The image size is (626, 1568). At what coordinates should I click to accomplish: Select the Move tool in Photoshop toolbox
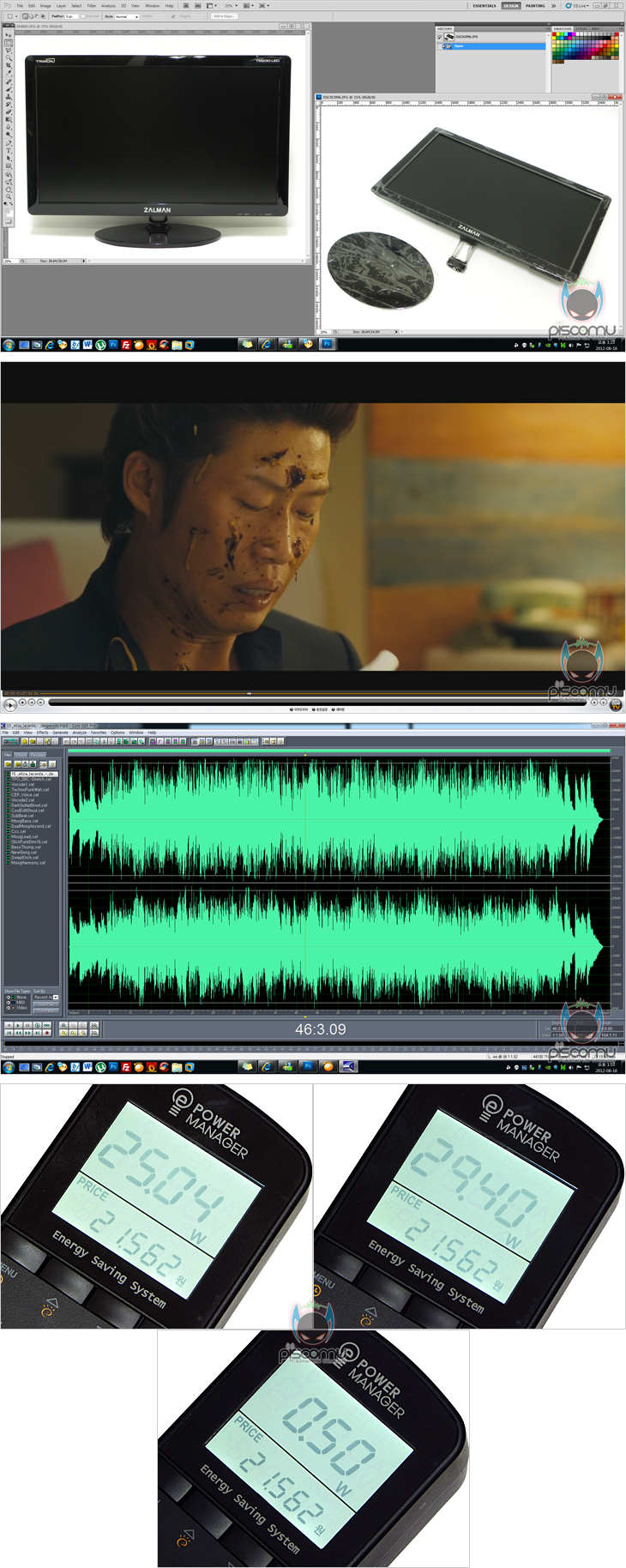9,35
